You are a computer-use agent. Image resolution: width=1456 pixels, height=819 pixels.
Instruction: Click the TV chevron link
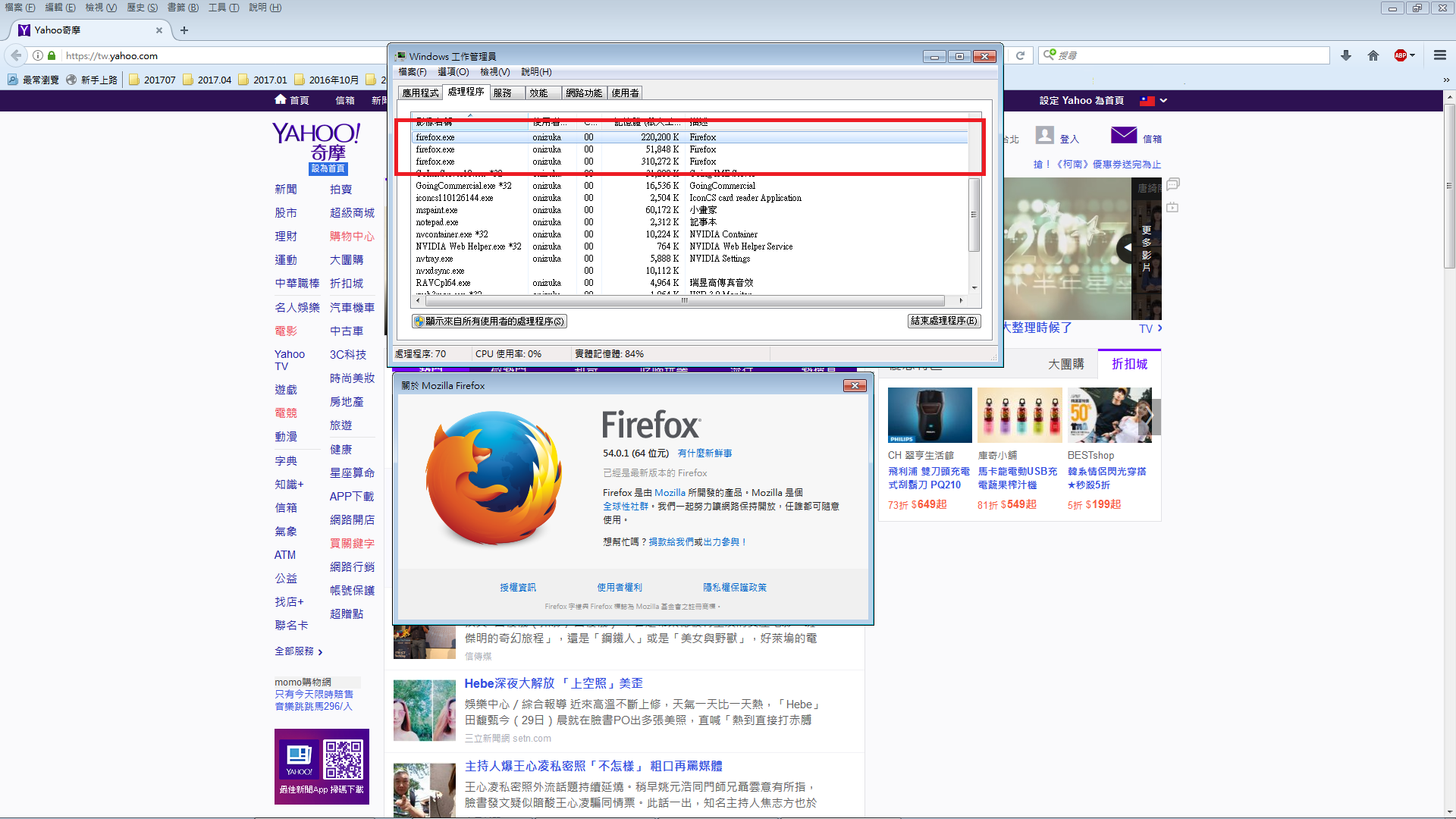point(1150,328)
